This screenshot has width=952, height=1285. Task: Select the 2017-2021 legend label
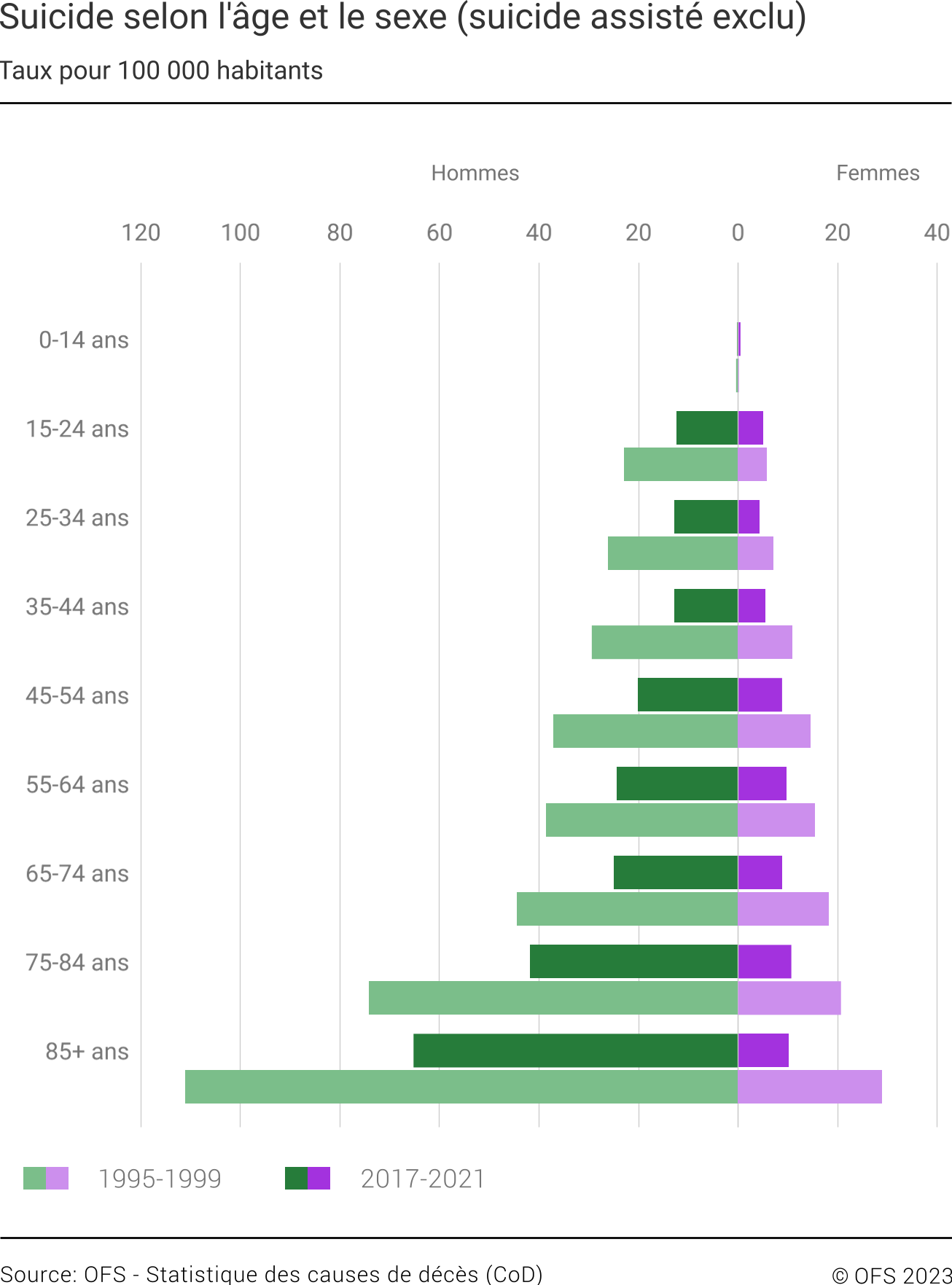pyautogui.click(x=423, y=1179)
